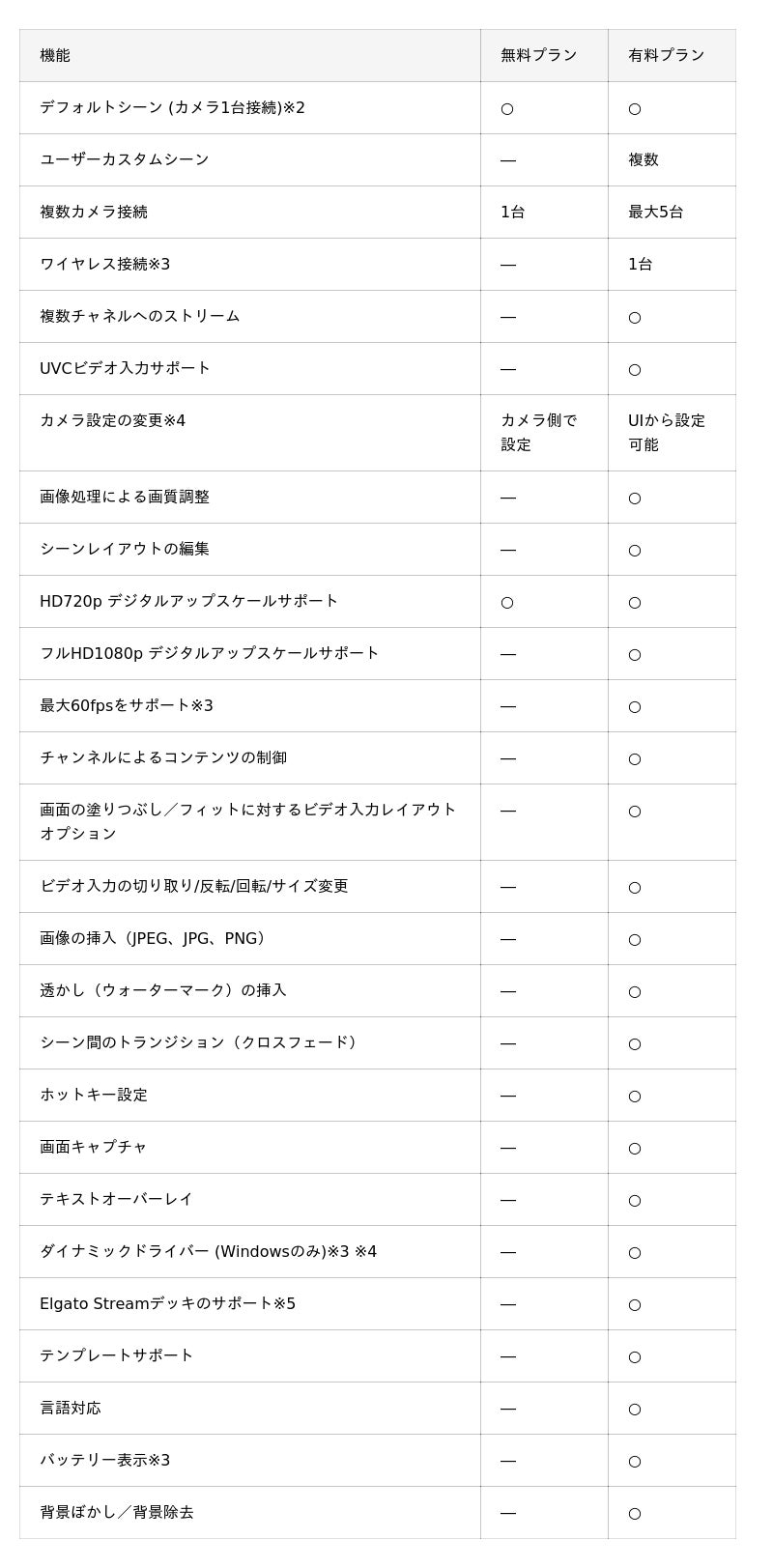
Task: Click the paid plan circle for UVCビデオ入力サポート
Action: (635, 370)
